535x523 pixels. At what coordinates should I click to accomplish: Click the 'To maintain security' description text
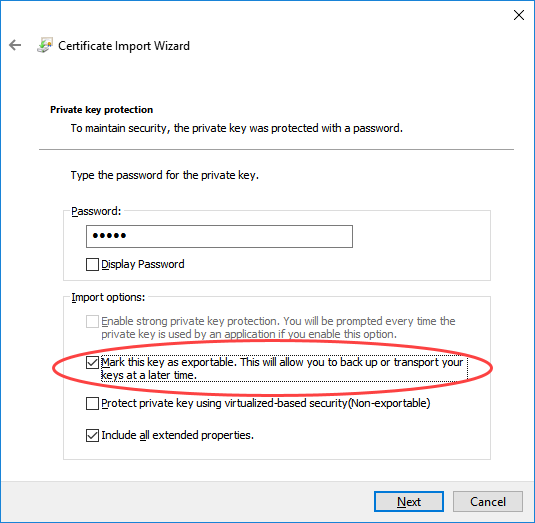coord(237,128)
